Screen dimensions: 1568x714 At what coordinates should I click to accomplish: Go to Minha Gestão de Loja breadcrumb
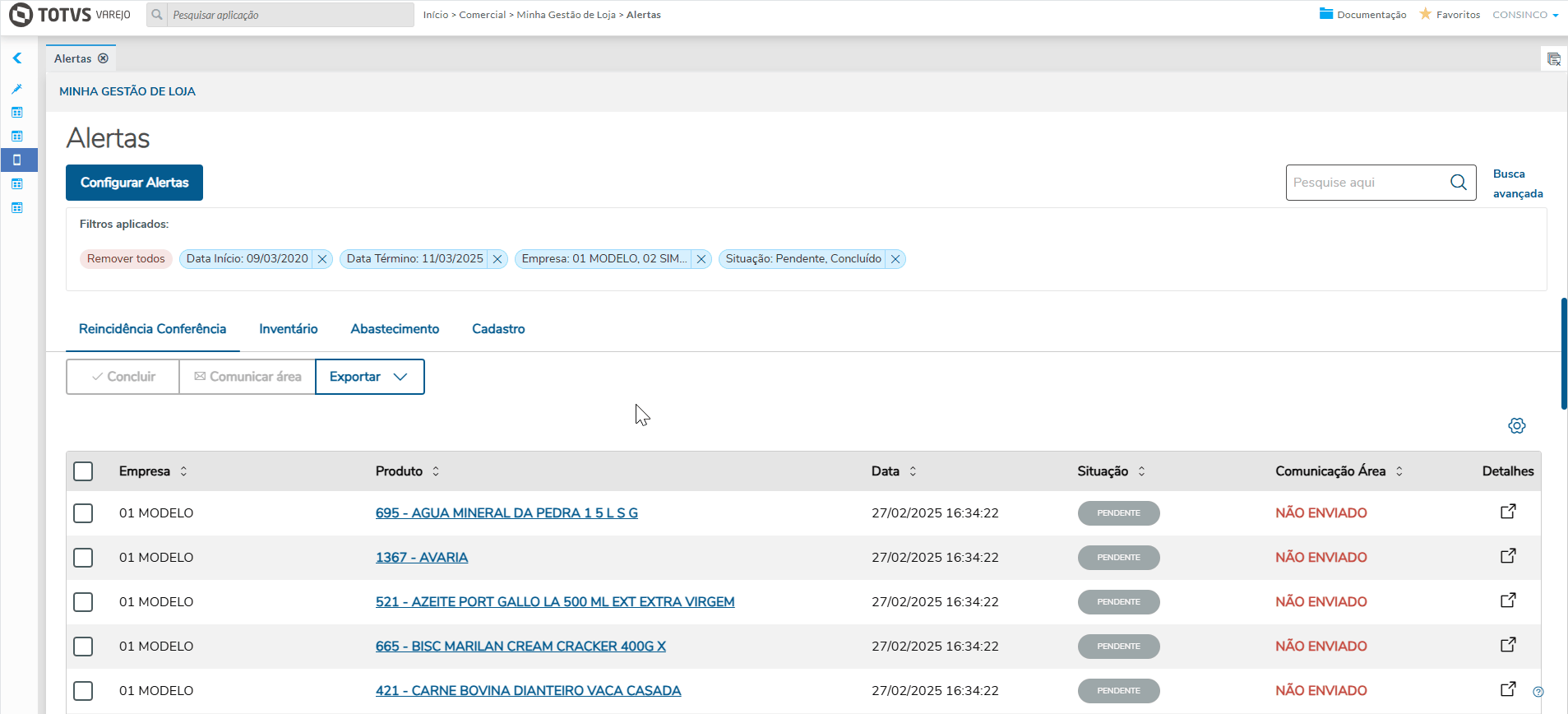[566, 15]
